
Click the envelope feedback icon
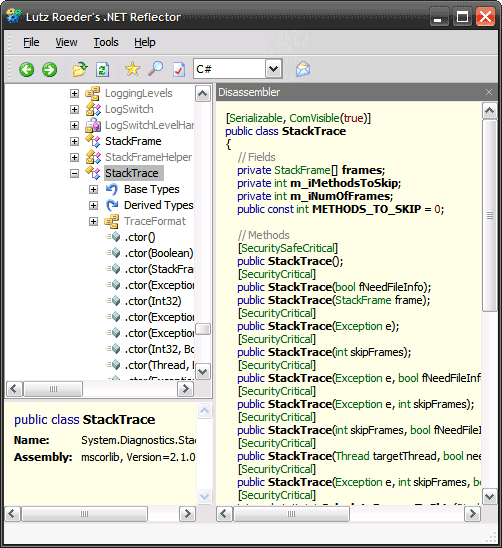(x=303, y=69)
